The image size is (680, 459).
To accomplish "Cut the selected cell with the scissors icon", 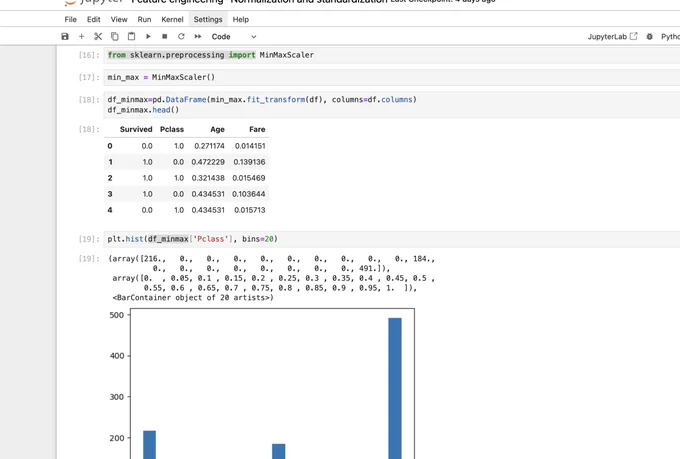I will pyautogui.click(x=98, y=36).
